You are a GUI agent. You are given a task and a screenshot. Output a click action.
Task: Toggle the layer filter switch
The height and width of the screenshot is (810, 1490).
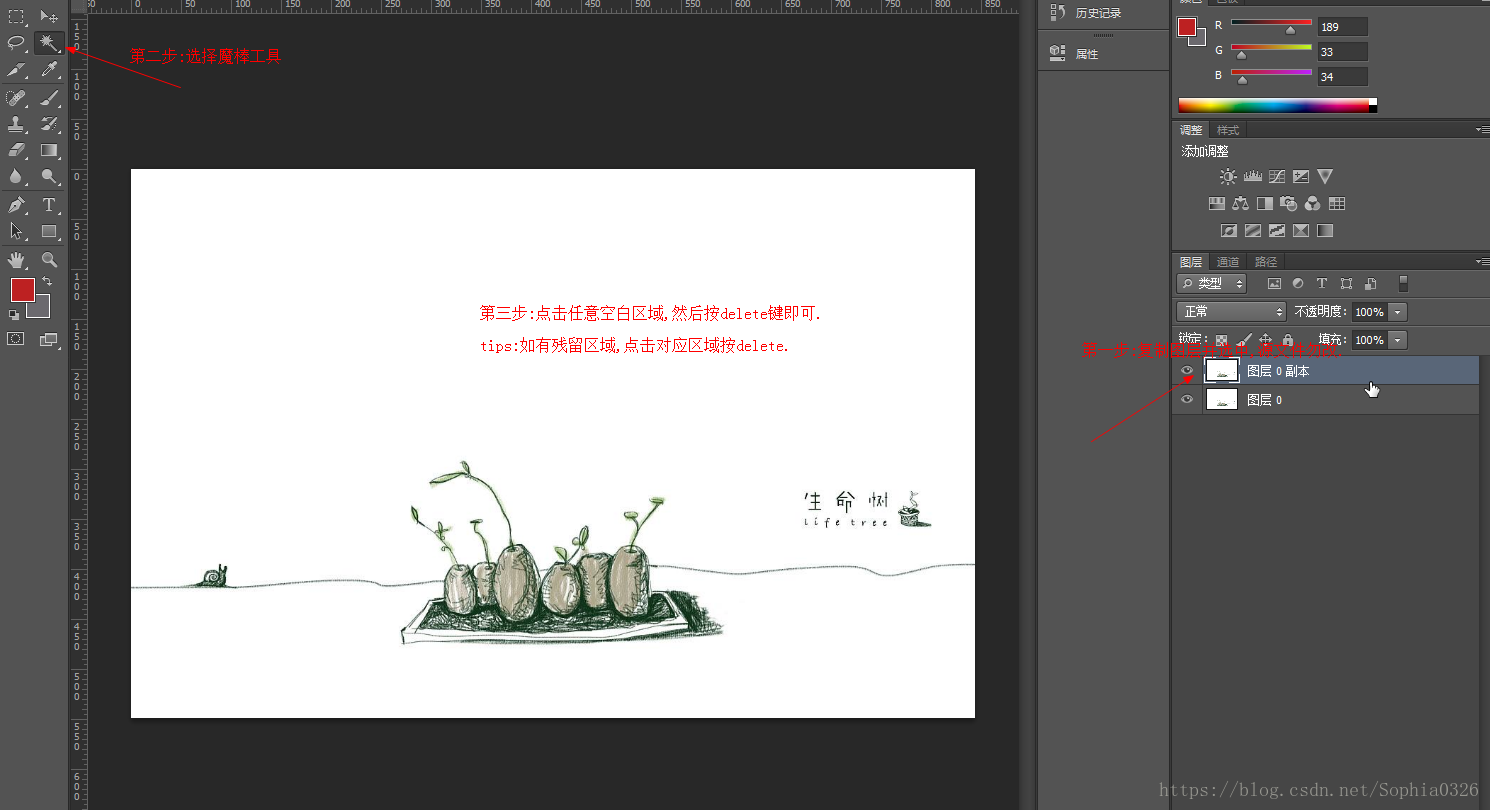click(1403, 284)
